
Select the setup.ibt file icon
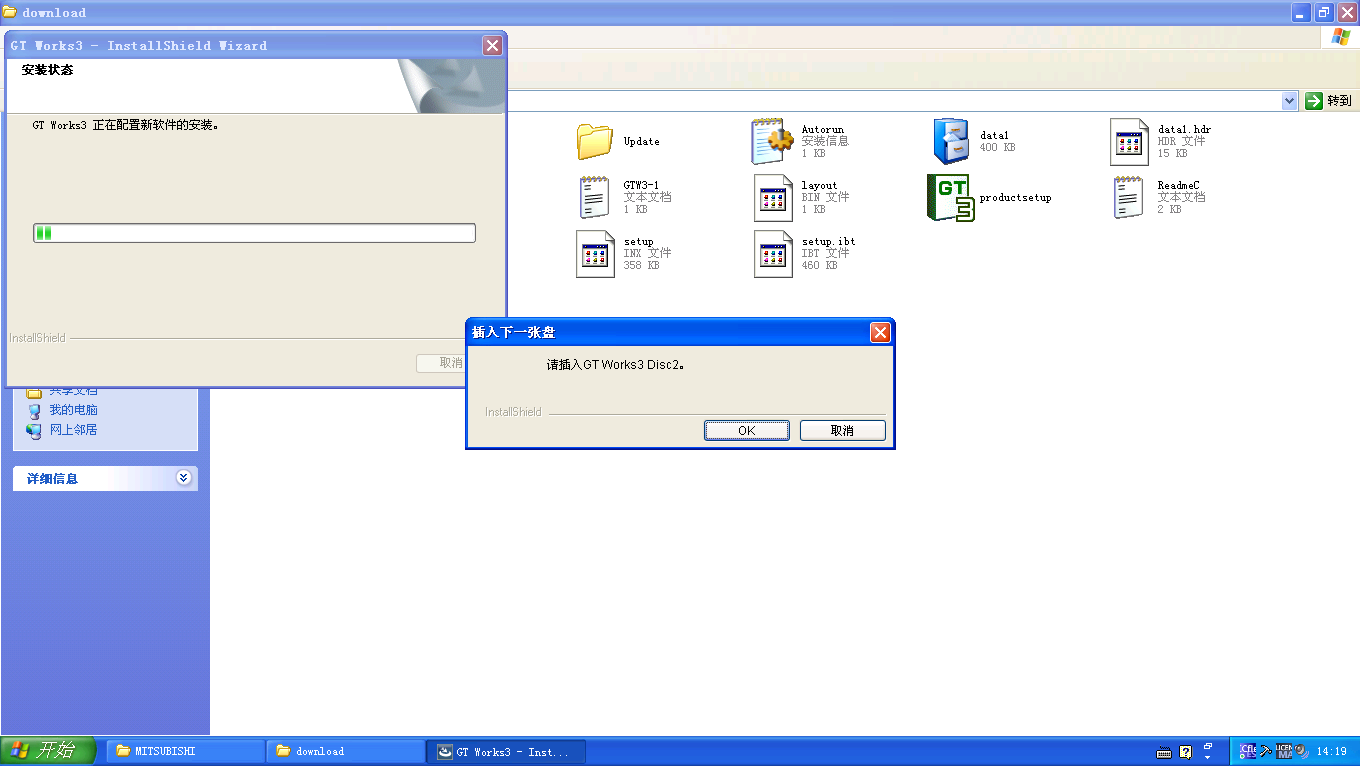773,253
